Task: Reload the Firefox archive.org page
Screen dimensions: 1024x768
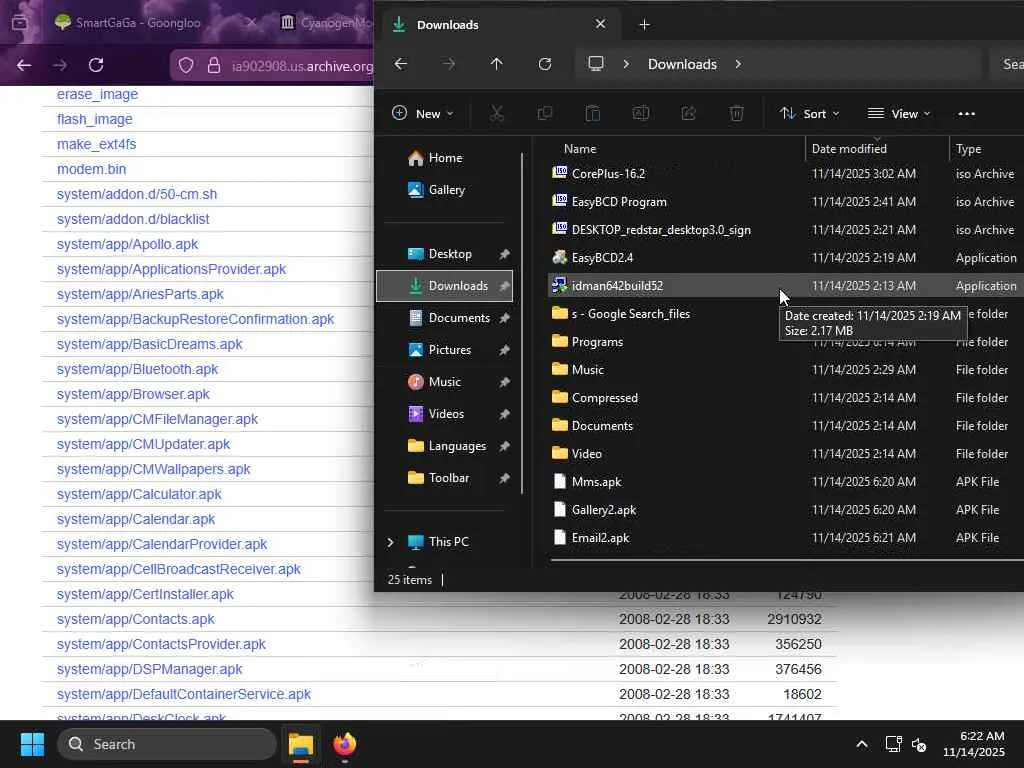Action: click(x=96, y=65)
